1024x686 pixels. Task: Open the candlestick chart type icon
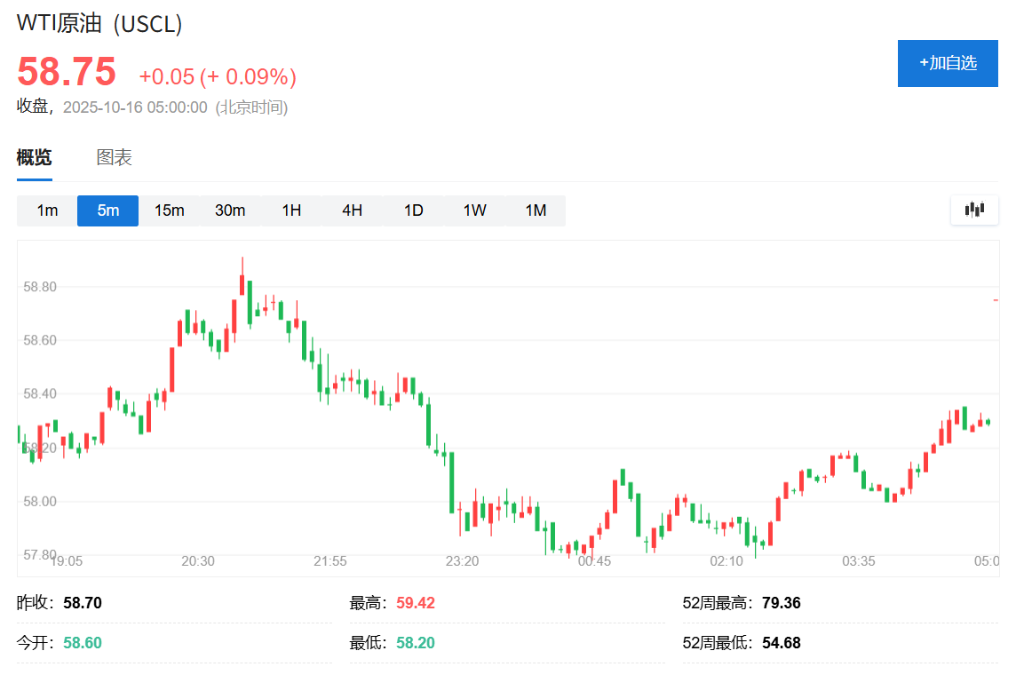coord(974,210)
